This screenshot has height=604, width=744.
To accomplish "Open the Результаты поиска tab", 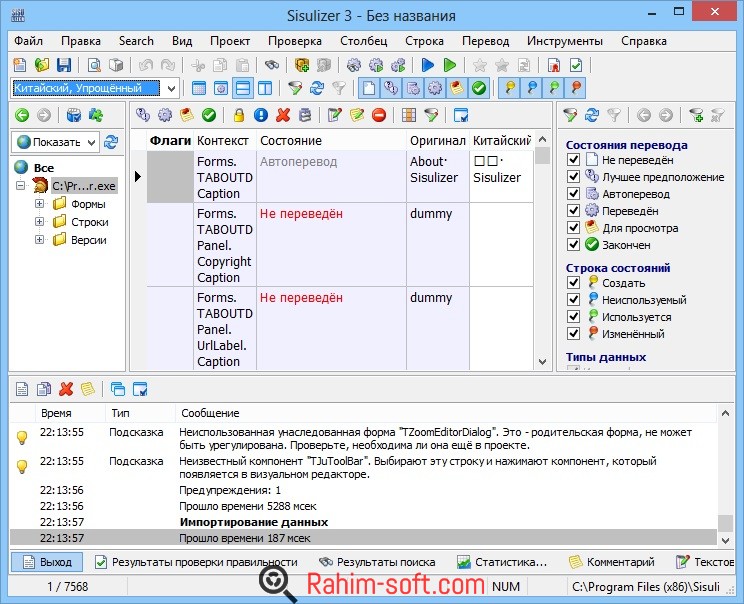I will (377, 562).
